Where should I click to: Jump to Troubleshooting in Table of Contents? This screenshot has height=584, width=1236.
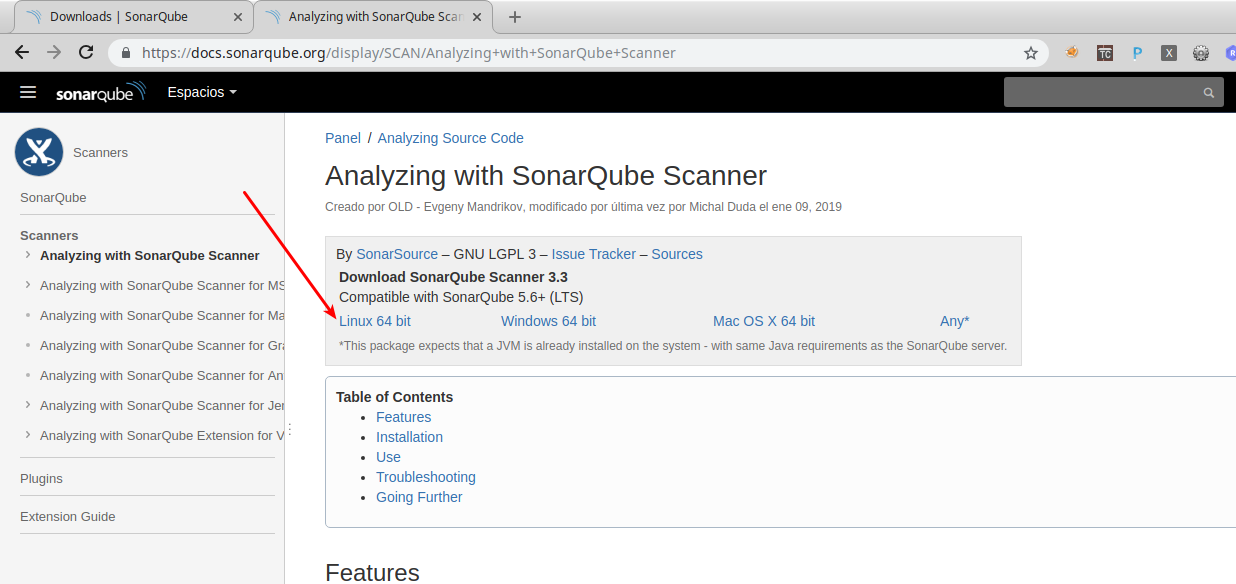pyautogui.click(x=425, y=477)
